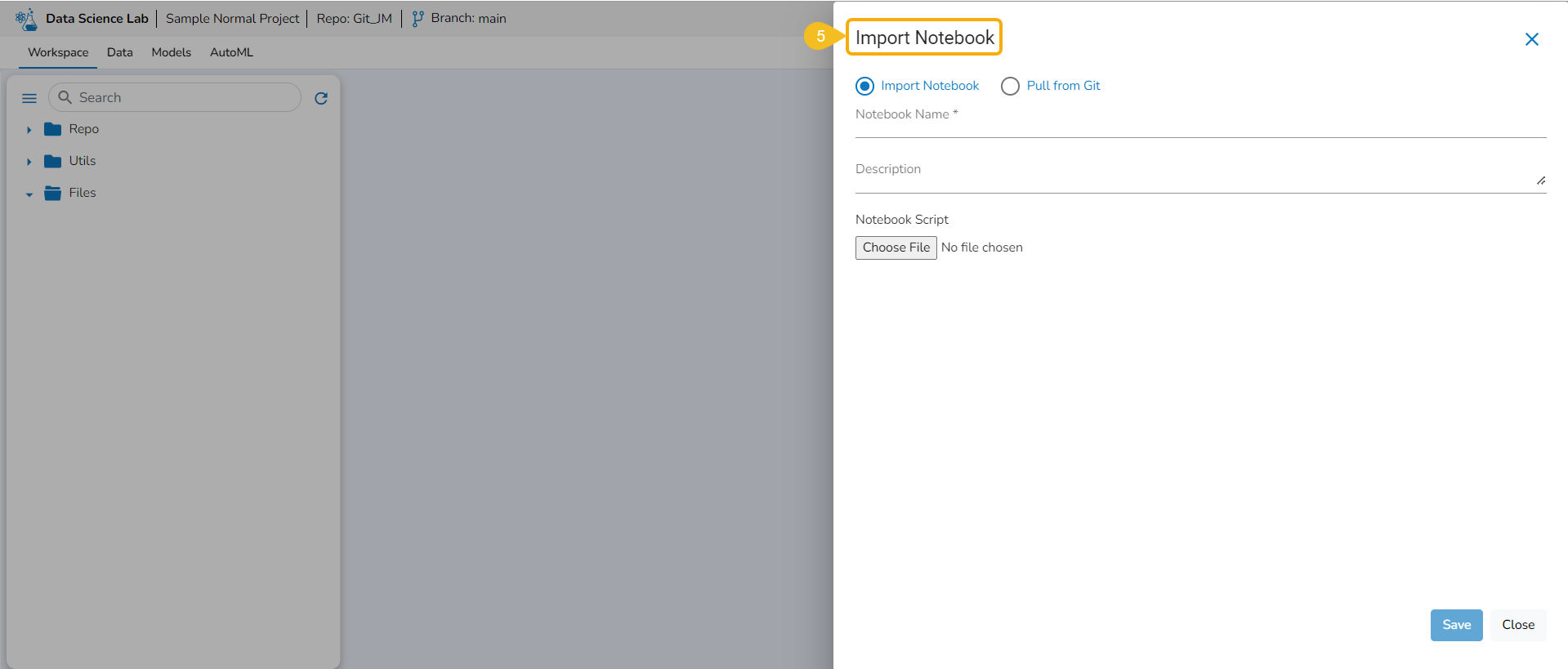Select the Pull from Git radio option

point(1010,86)
